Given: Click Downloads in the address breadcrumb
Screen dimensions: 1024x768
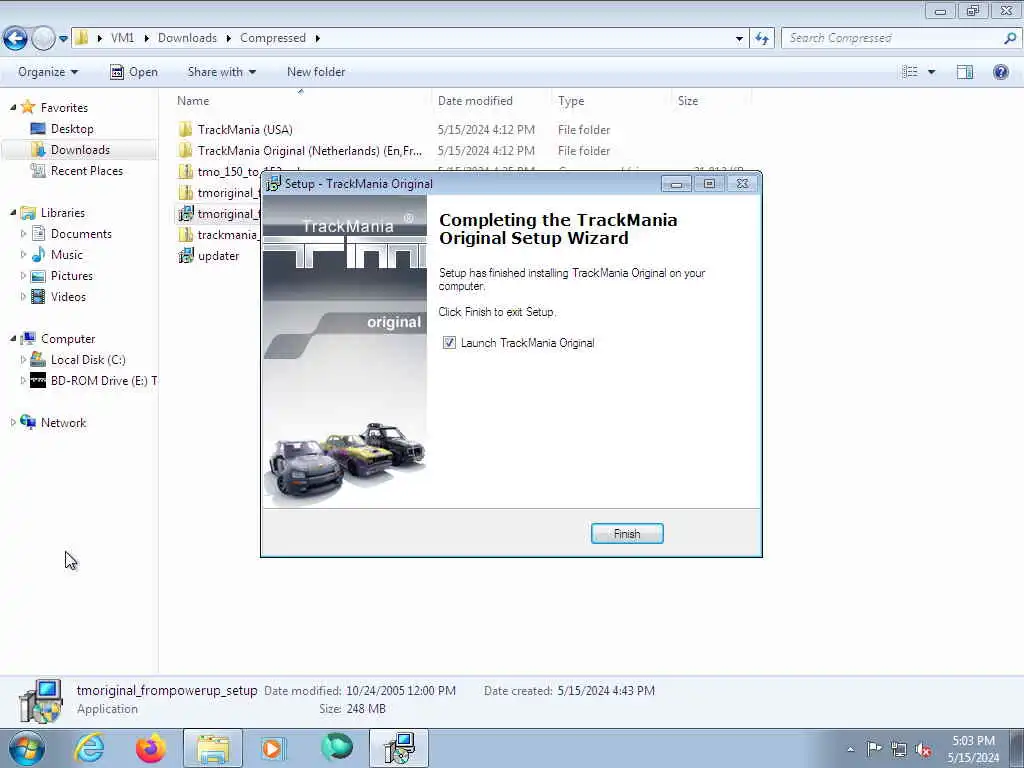Looking at the screenshot, I should click(187, 38).
